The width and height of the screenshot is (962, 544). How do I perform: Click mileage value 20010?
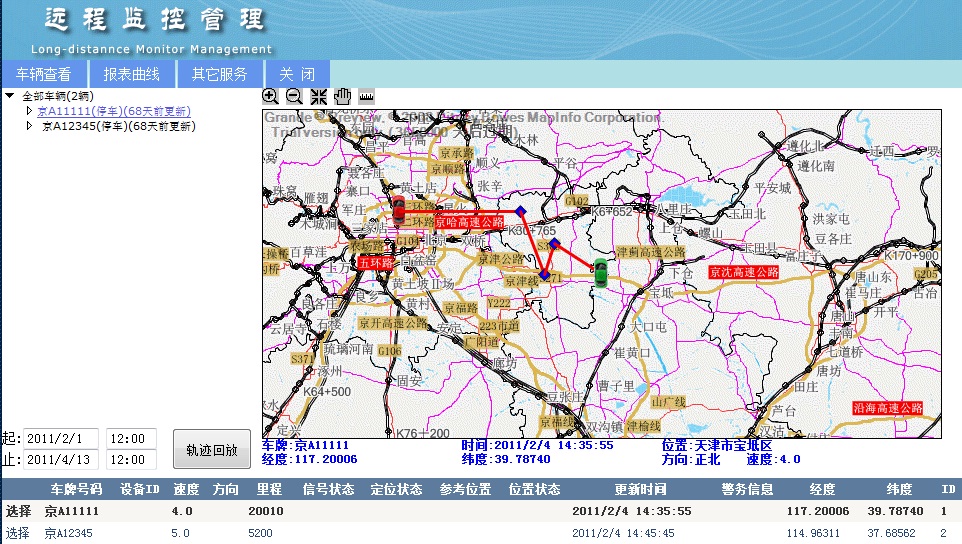[266, 511]
